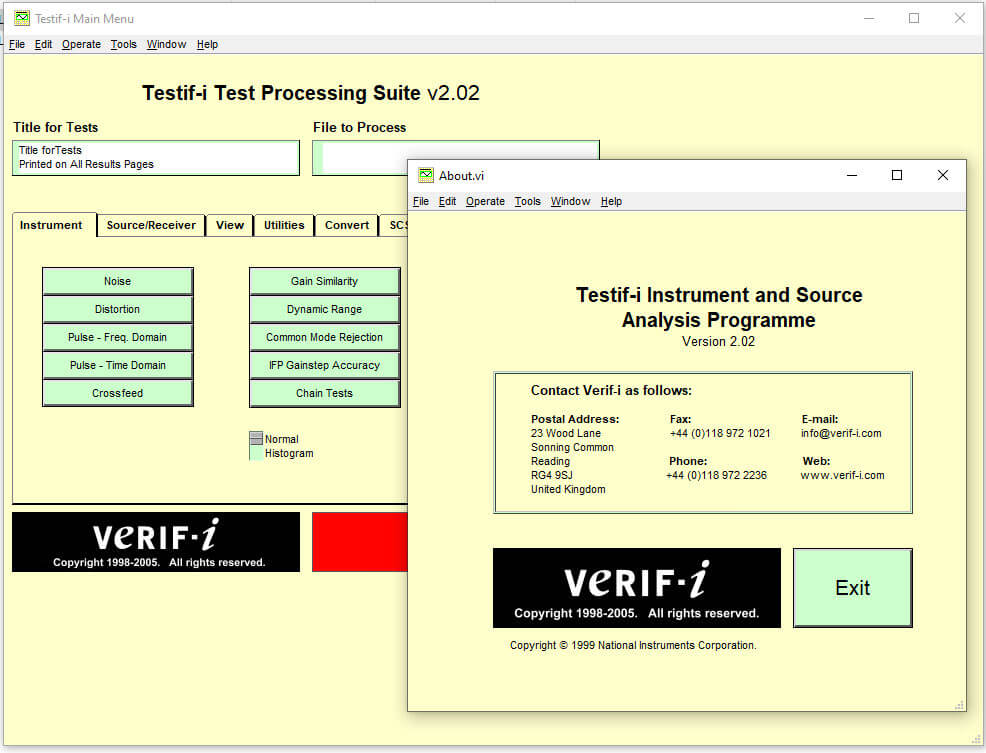Viewport: 986px width, 753px height.
Task: Click the Testif-i Main Menu title icon
Action: 21,18
